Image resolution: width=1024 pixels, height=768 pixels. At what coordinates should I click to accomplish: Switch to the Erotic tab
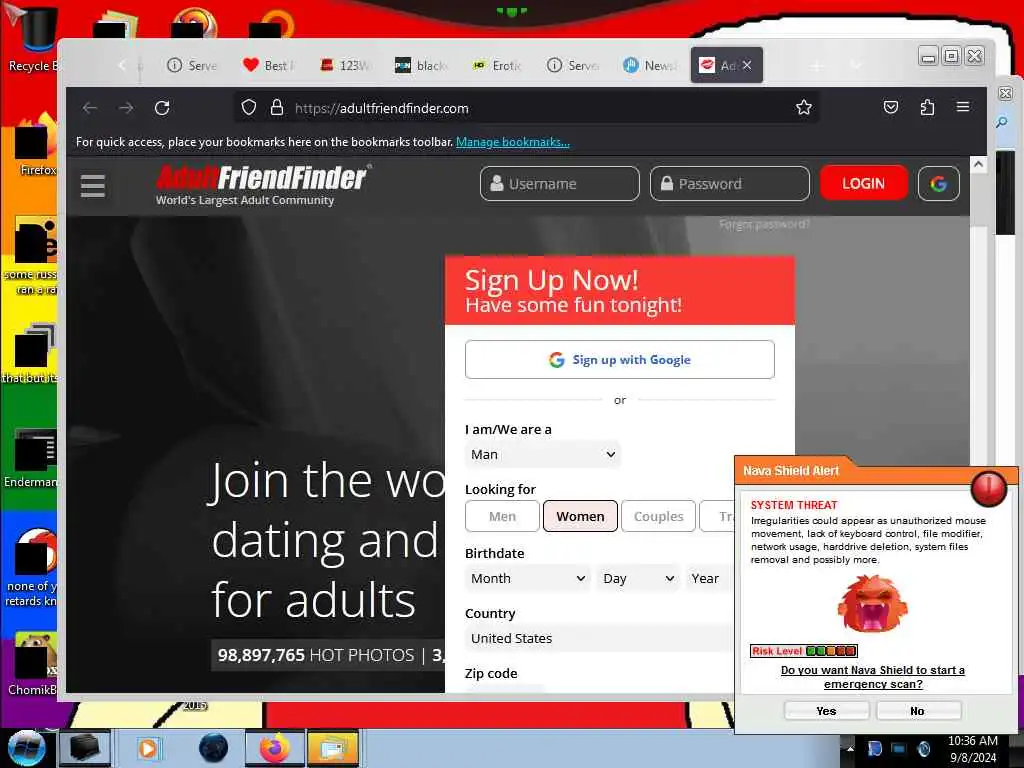(x=496, y=65)
